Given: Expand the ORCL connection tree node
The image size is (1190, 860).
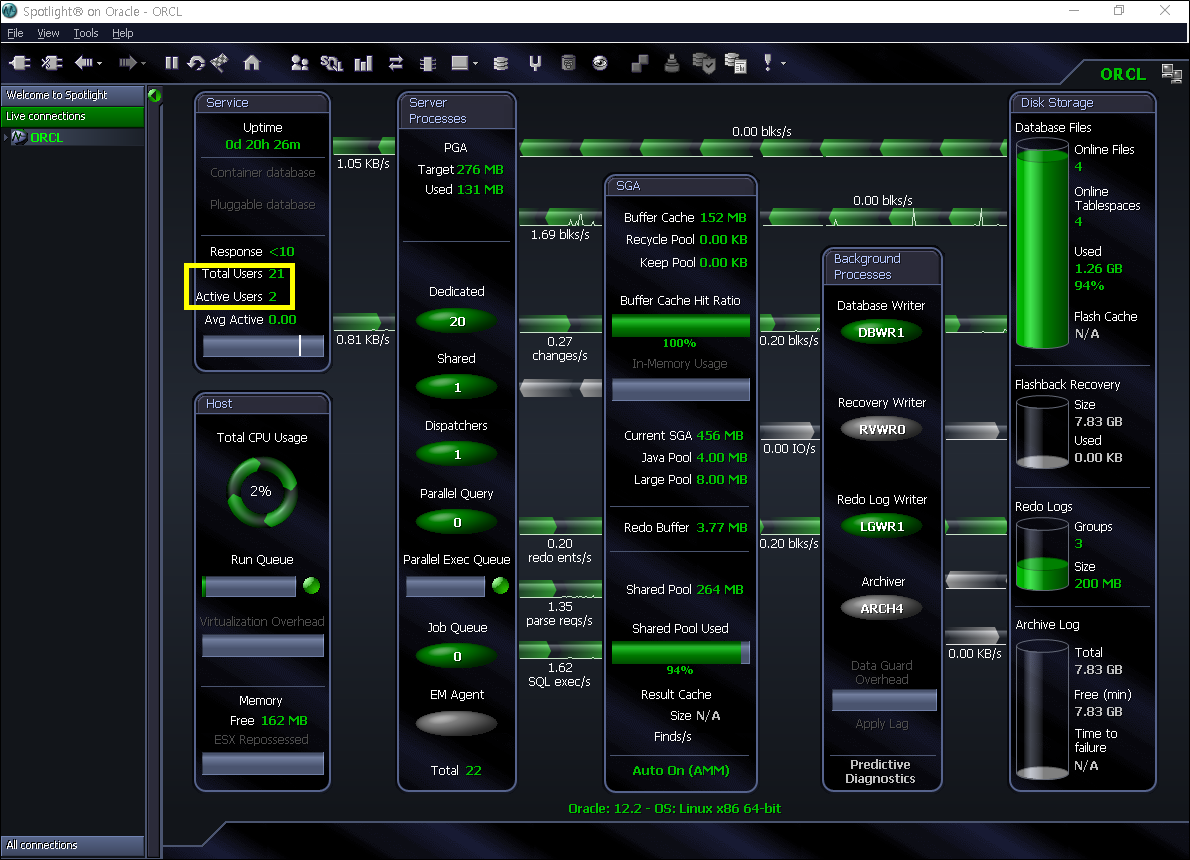Looking at the screenshot, I should pos(6,137).
